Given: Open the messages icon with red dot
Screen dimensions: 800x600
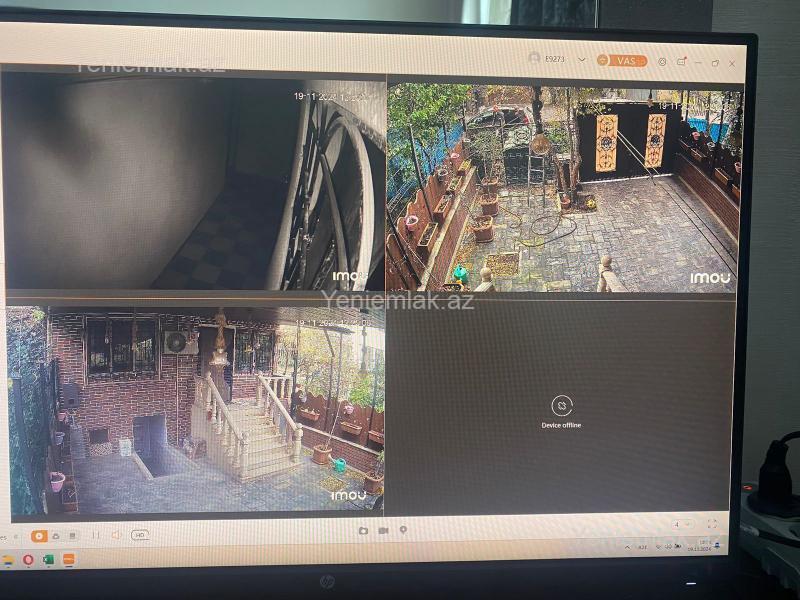Looking at the screenshot, I should pos(681,61).
